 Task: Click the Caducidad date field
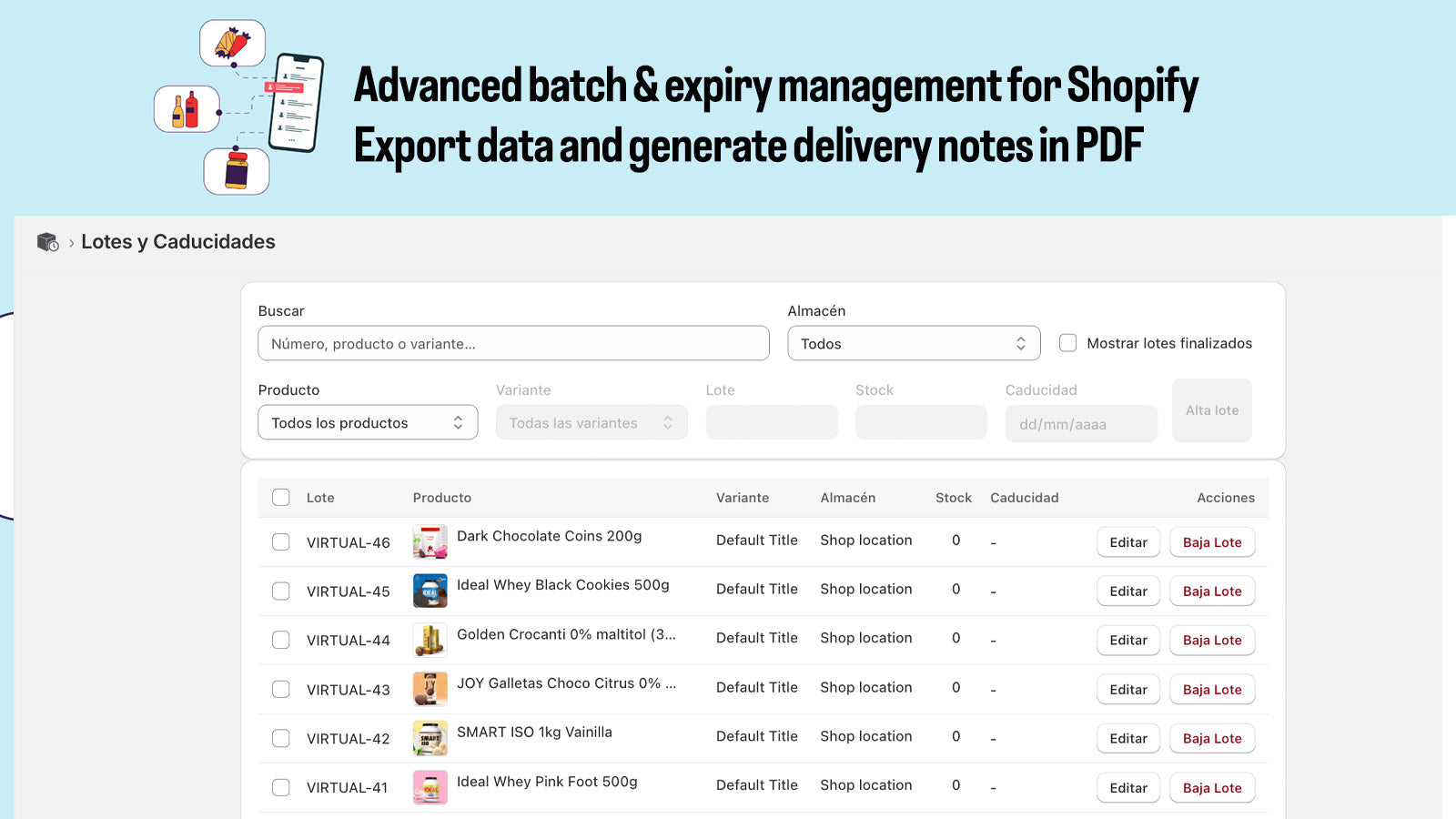(x=1081, y=423)
